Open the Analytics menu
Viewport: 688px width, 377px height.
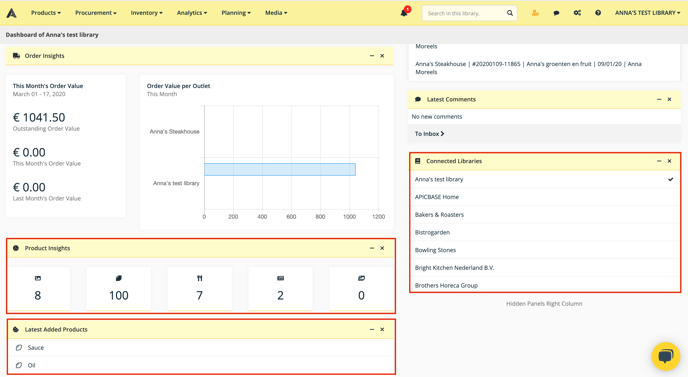[x=192, y=13]
